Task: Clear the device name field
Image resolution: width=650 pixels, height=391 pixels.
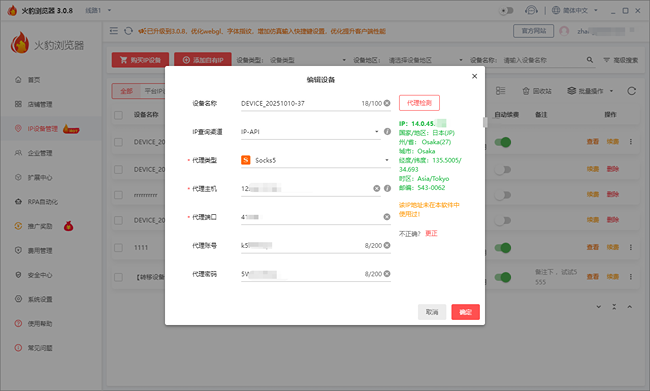Action: pyautogui.click(x=387, y=103)
